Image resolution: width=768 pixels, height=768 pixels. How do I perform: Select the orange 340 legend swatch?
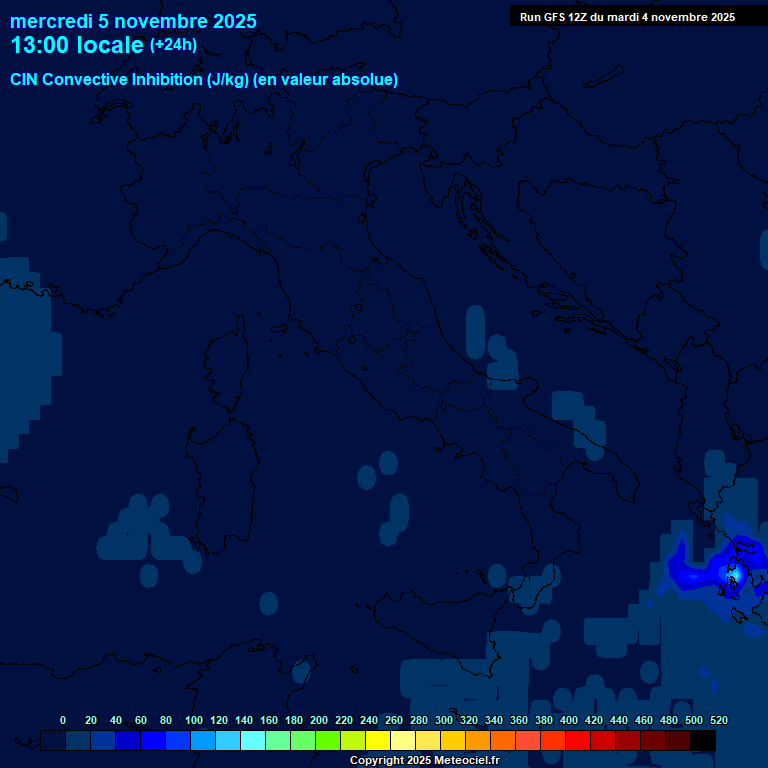coord(503,741)
